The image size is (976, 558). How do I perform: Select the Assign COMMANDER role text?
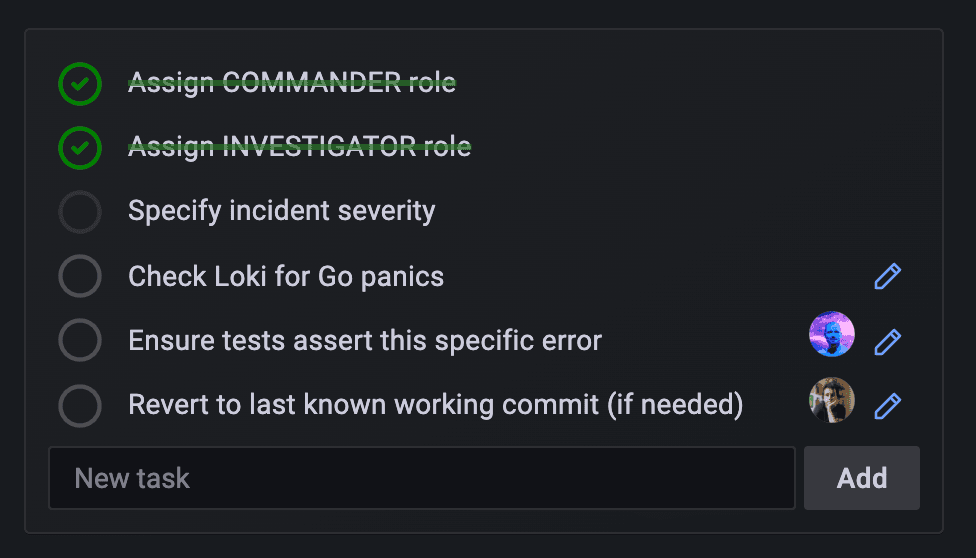pyautogui.click(x=291, y=83)
